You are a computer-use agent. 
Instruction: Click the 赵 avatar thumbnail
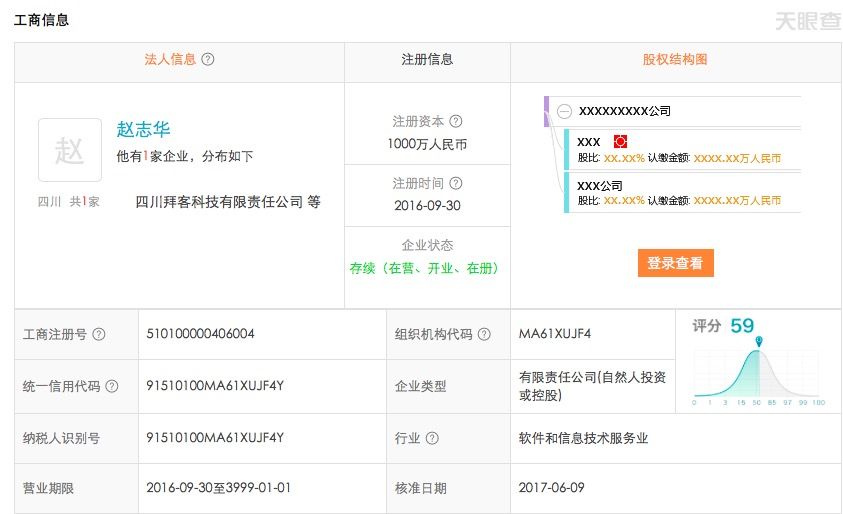pos(70,150)
